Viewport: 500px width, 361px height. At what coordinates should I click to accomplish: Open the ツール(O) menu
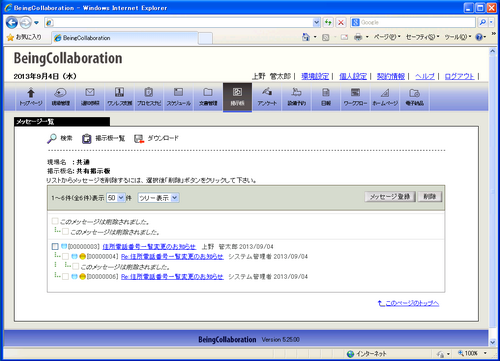(x=458, y=37)
